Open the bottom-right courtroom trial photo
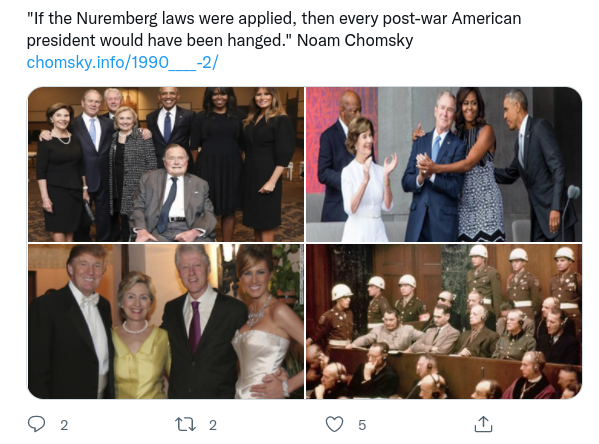 point(444,321)
